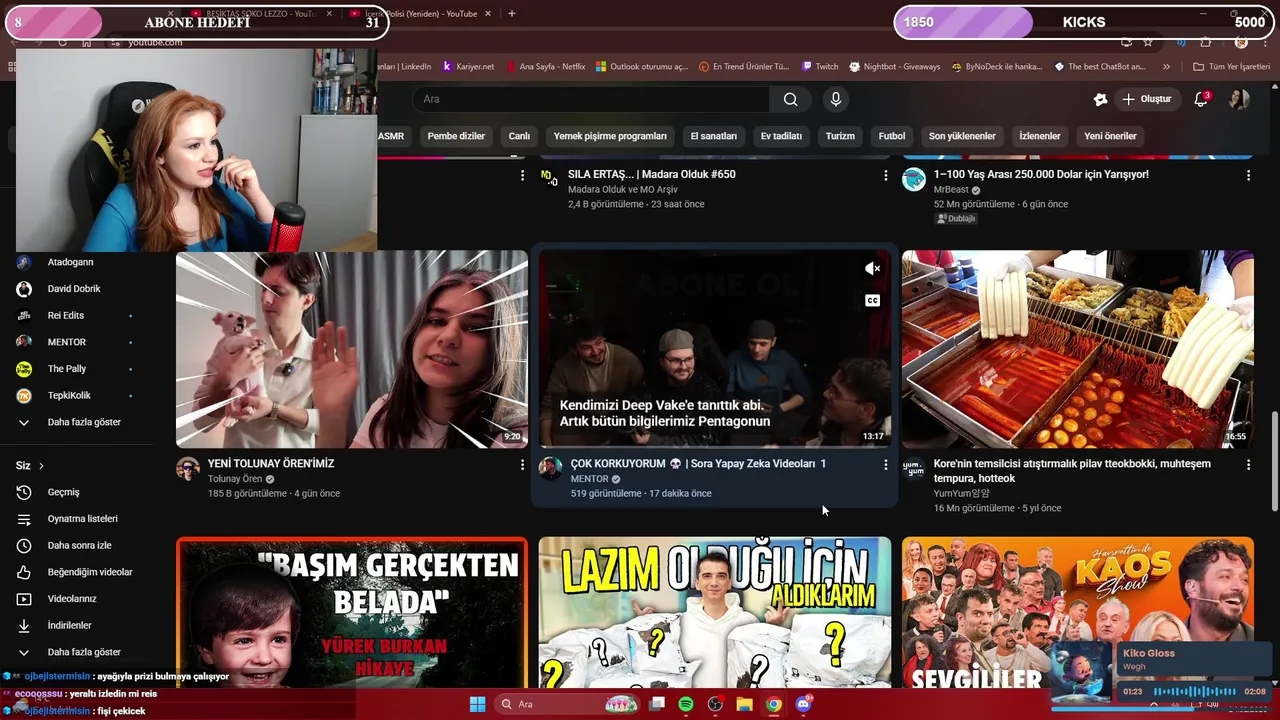Image resolution: width=1280 pixels, height=720 pixels.
Task: Select the Ev tadilatı filter chip
Action: click(x=781, y=136)
